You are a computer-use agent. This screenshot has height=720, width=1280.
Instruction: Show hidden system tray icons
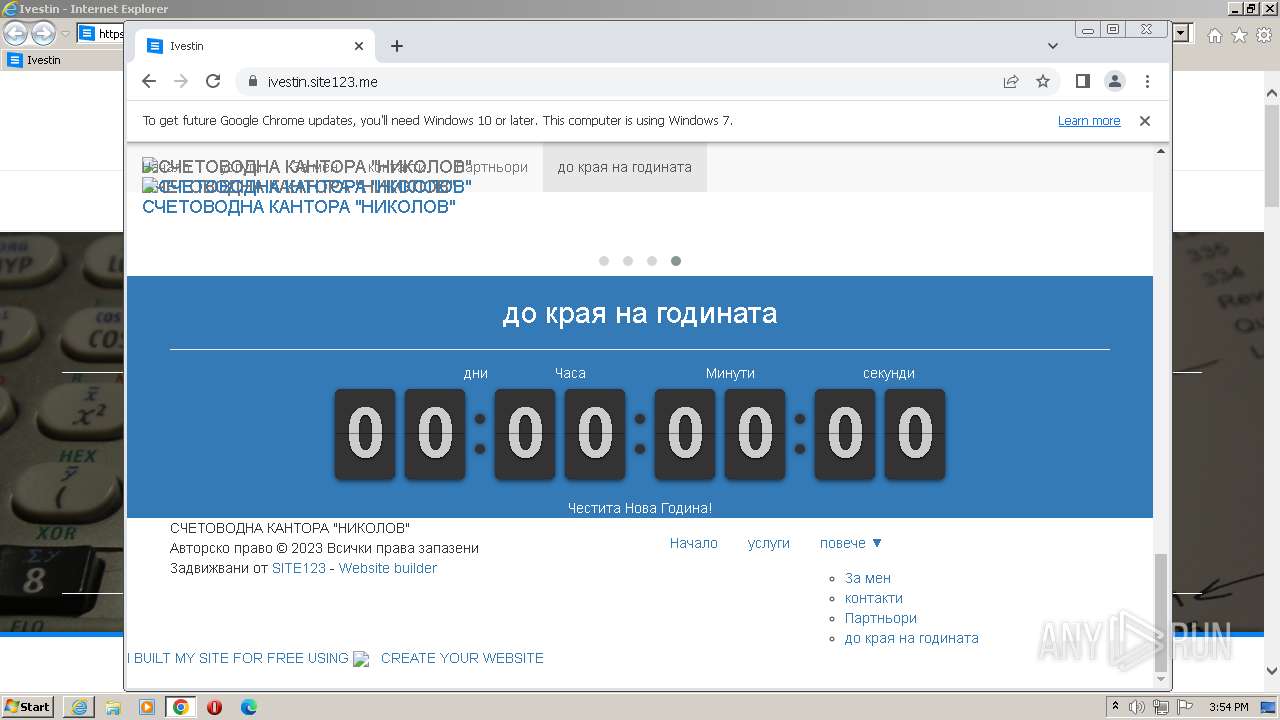1115,707
